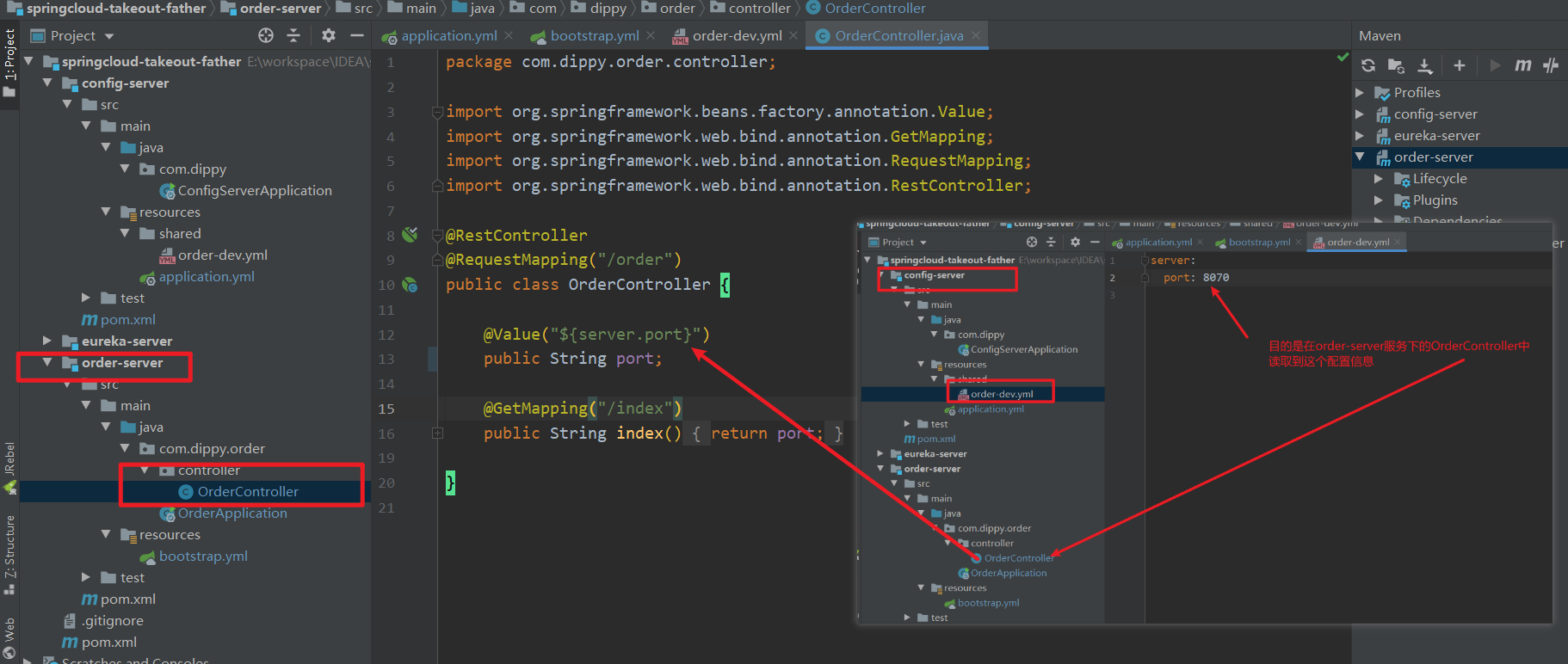The height and width of the screenshot is (664, 1568).
Task: Open bootstrap.yml under order-server resources
Action: click(x=203, y=556)
